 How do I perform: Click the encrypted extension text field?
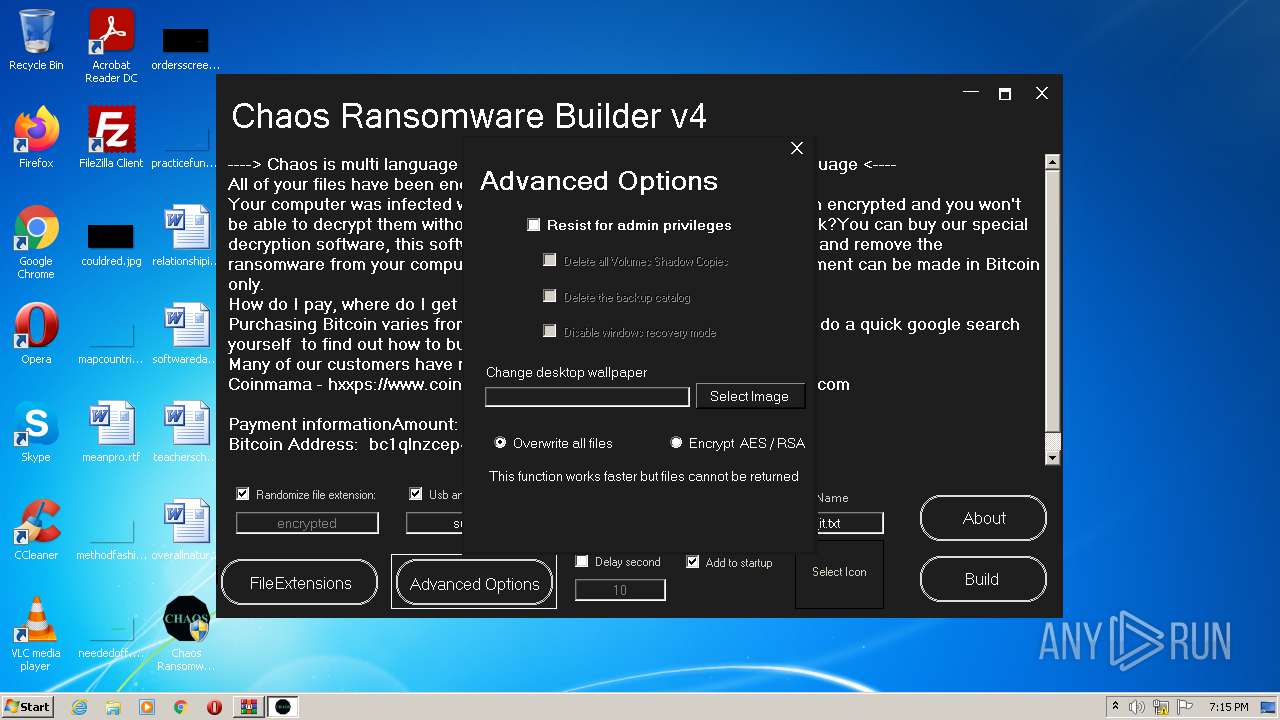pyautogui.click(x=307, y=523)
